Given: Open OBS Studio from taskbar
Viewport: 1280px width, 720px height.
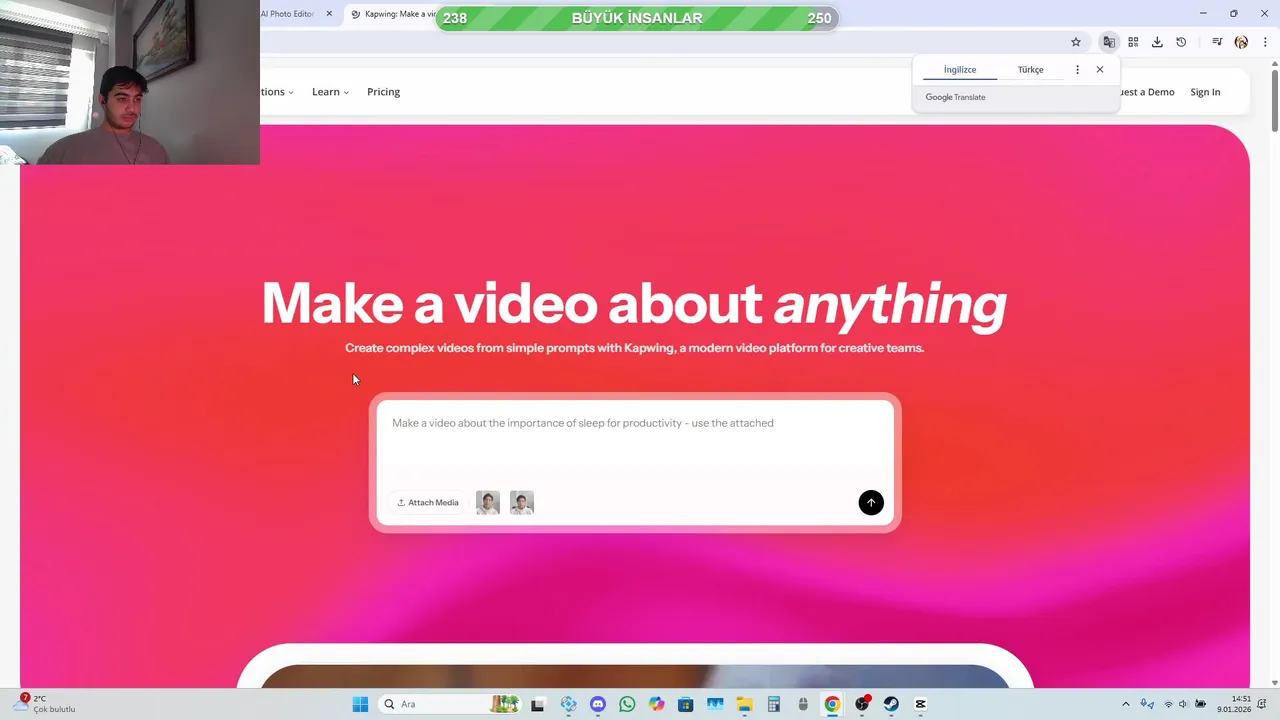Looking at the screenshot, I should pyautogui.click(x=862, y=704).
